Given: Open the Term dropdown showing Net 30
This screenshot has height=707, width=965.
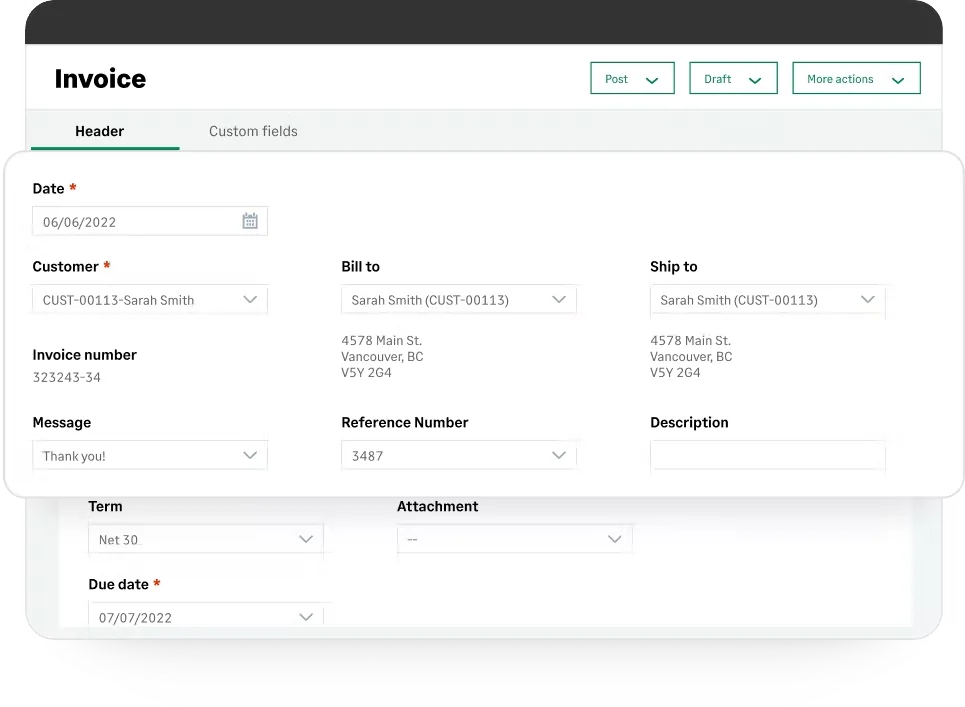Looking at the screenshot, I should [x=206, y=539].
